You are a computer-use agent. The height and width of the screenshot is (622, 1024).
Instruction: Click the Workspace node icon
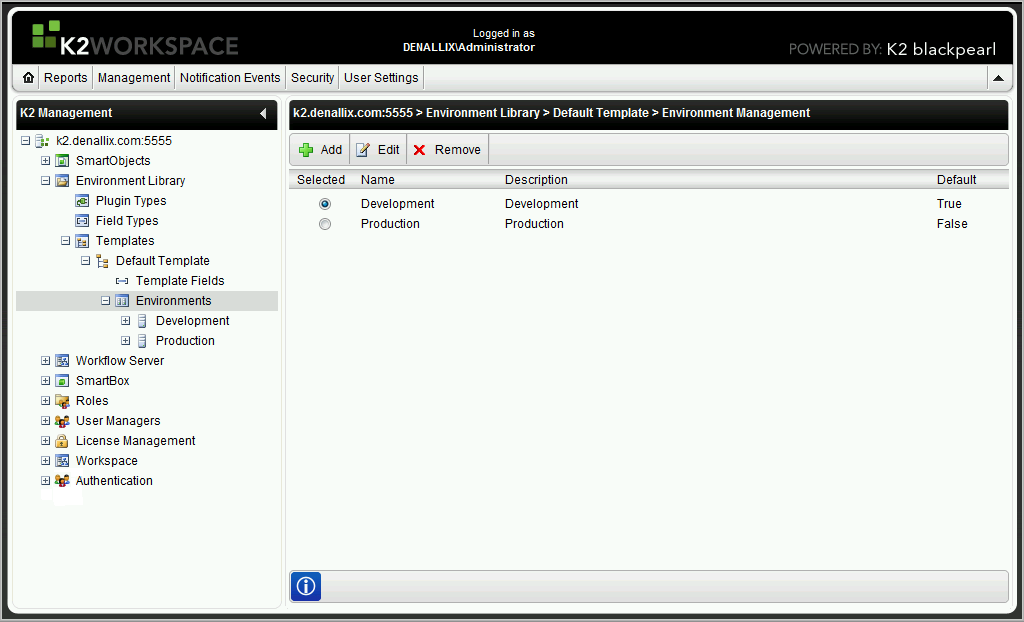coord(62,461)
